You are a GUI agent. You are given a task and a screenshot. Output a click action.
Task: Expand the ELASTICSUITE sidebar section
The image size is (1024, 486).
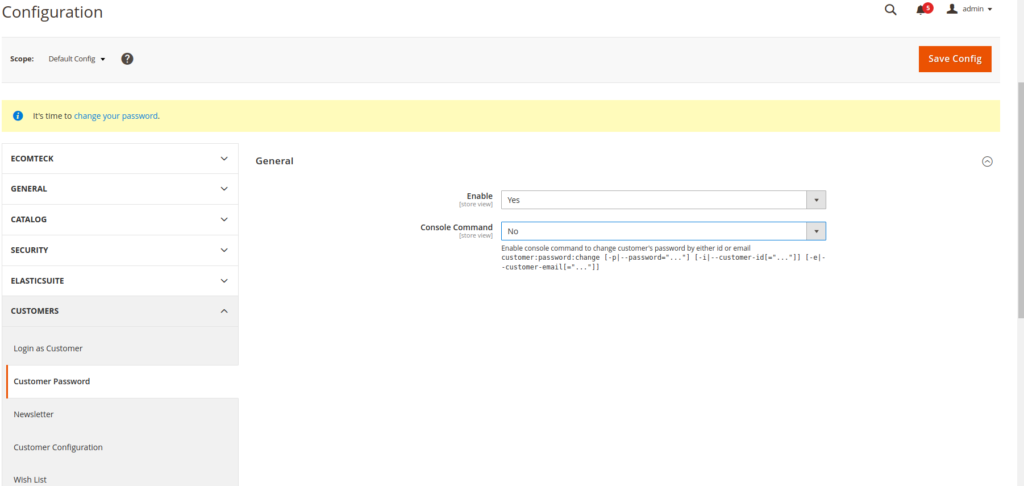(121, 281)
